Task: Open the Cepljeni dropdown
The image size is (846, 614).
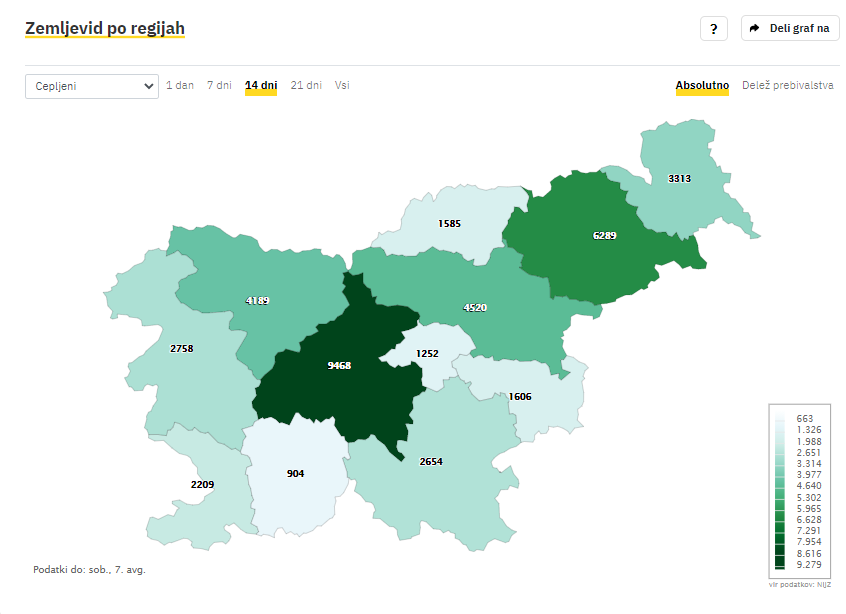Action: pos(92,86)
